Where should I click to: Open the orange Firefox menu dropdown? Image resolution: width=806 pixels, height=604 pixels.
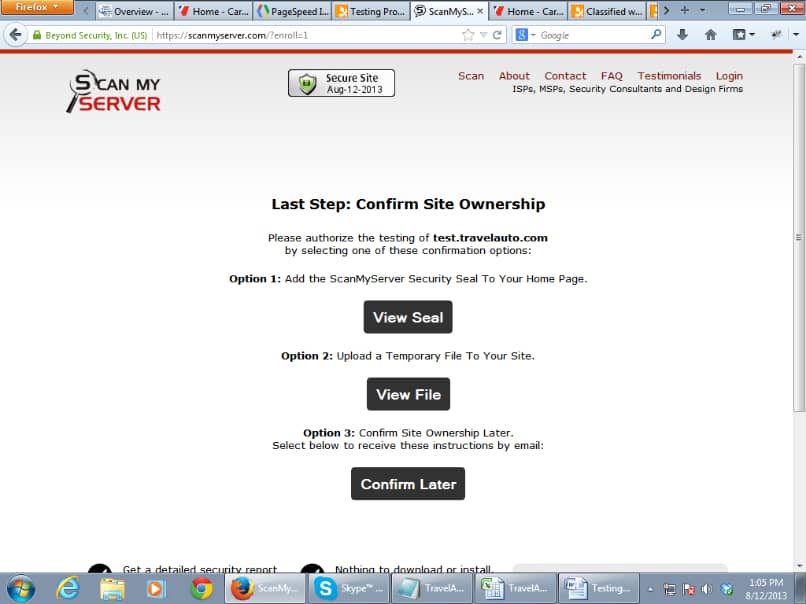click(38, 8)
